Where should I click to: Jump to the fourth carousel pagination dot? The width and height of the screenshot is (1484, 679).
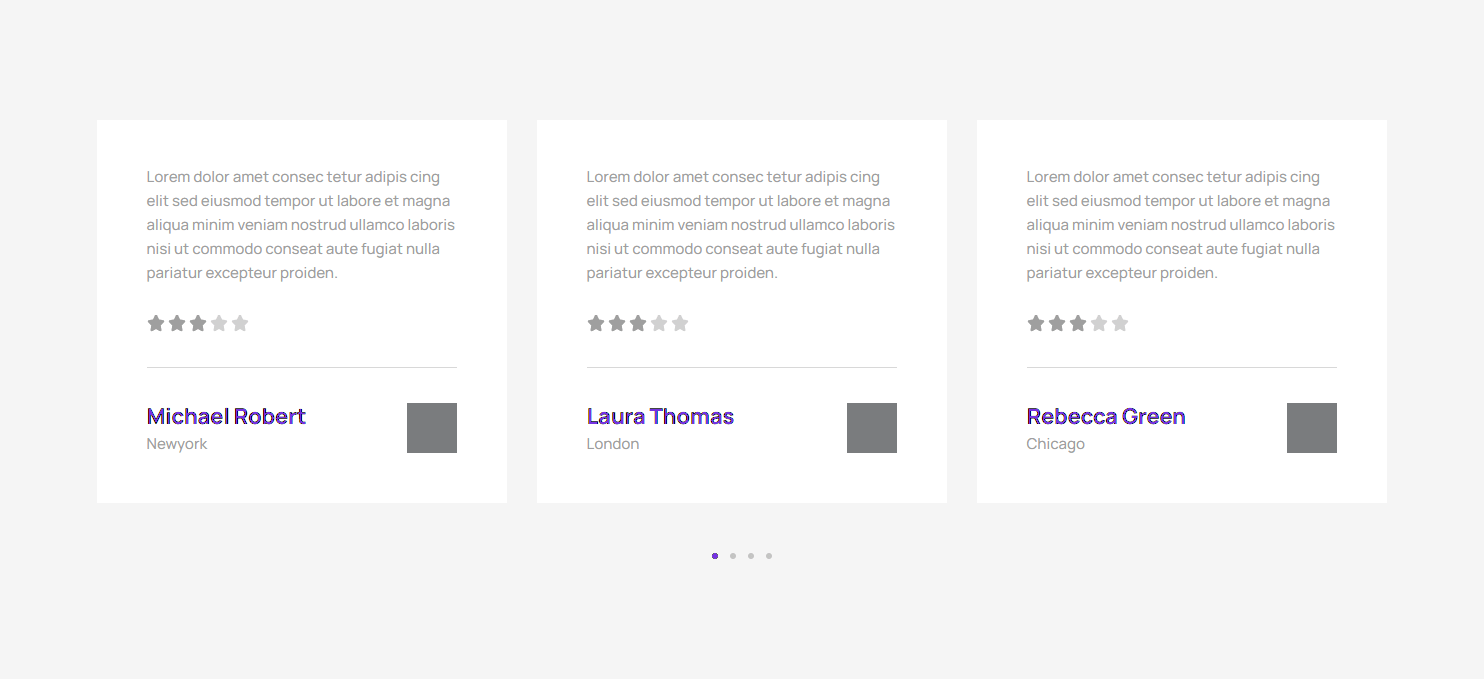coord(769,556)
